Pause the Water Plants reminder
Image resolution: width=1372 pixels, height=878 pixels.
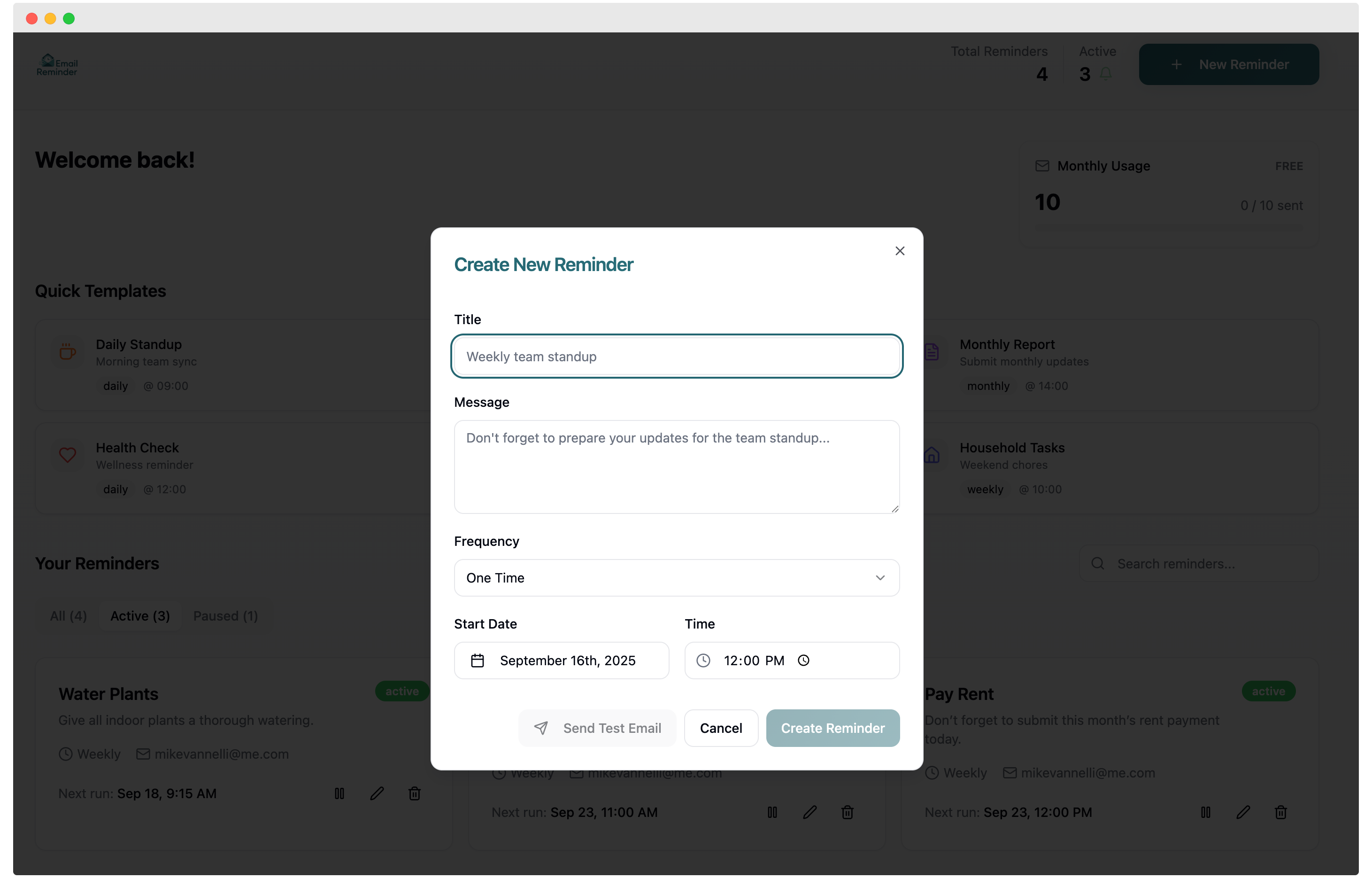tap(339, 793)
